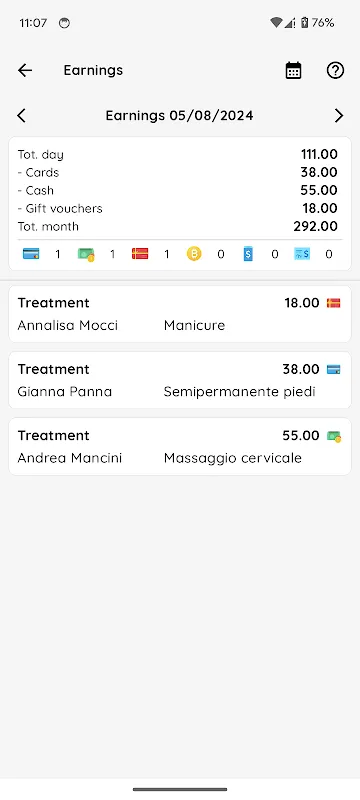Open Andrea Mancini's Massaggio cervicale entry

[x=180, y=446]
